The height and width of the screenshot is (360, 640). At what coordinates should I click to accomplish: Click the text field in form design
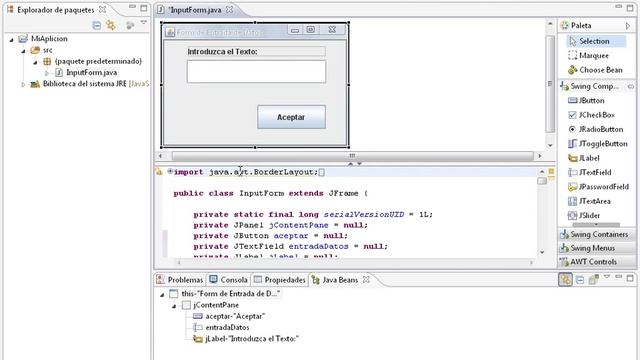tap(256, 71)
